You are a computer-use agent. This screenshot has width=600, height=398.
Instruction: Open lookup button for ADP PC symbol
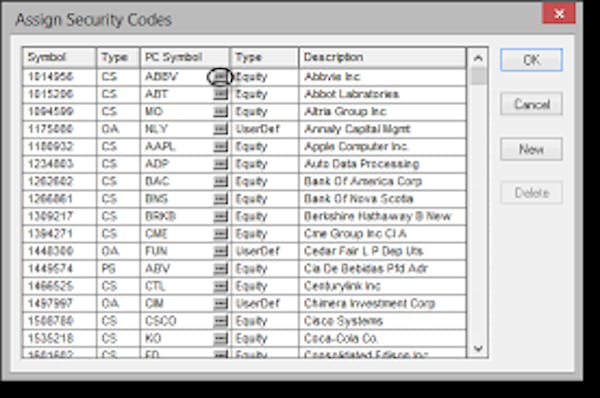pos(220,164)
